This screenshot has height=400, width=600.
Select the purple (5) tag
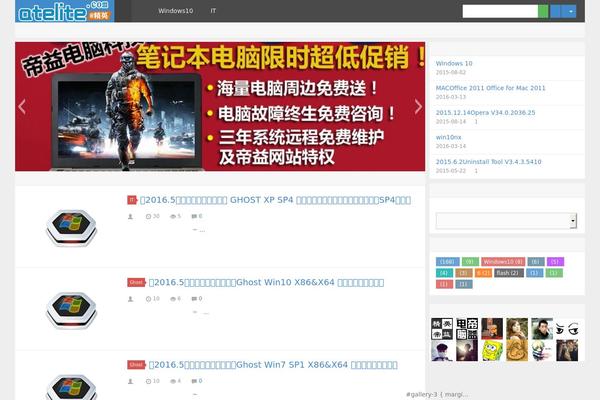(x=555, y=262)
